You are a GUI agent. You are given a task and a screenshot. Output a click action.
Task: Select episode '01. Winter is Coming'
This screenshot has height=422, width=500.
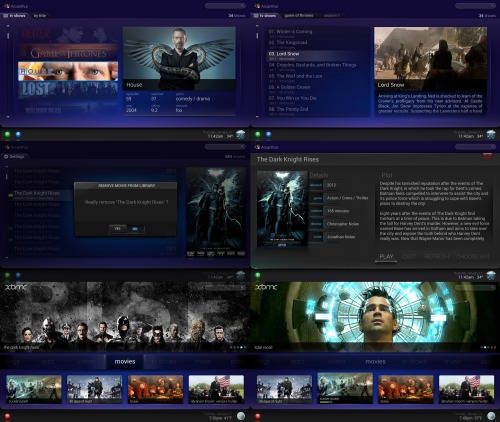click(x=317, y=33)
